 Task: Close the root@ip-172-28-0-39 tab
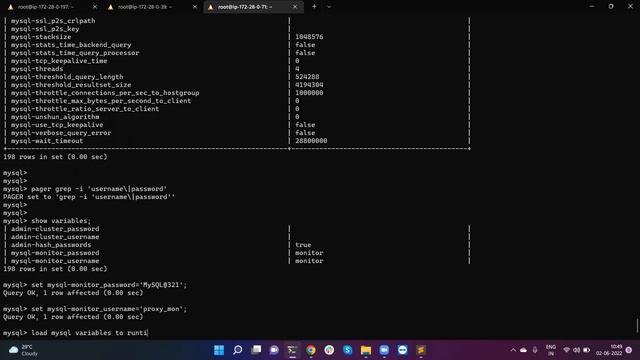[195, 7]
